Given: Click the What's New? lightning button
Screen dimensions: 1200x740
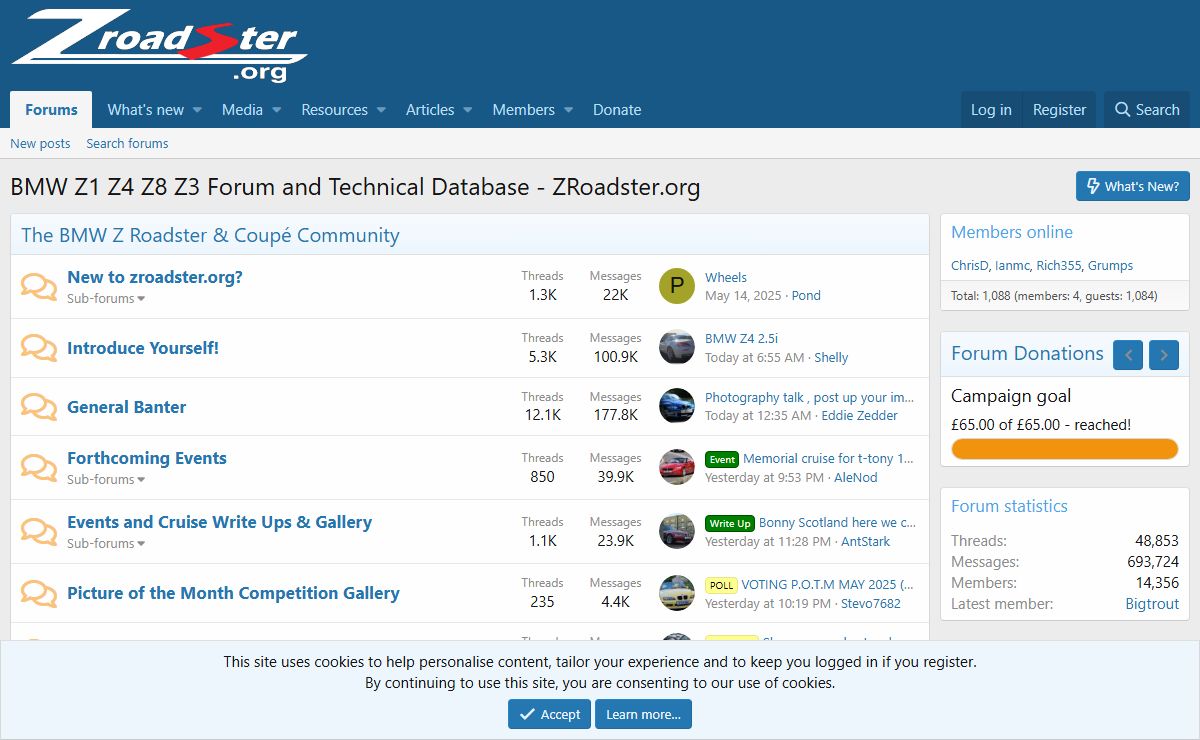Looking at the screenshot, I should (x=1133, y=186).
